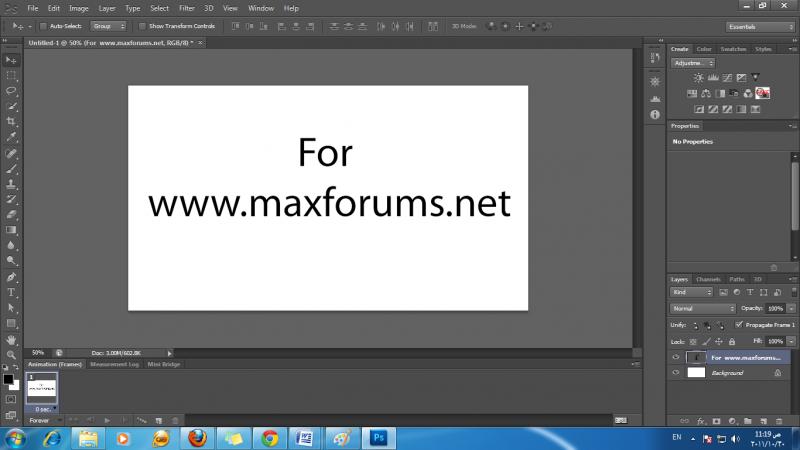The width and height of the screenshot is (800, 450).
Task: Open the Opacity slider dropdown arrow
Action: click(x=791, y=309)
